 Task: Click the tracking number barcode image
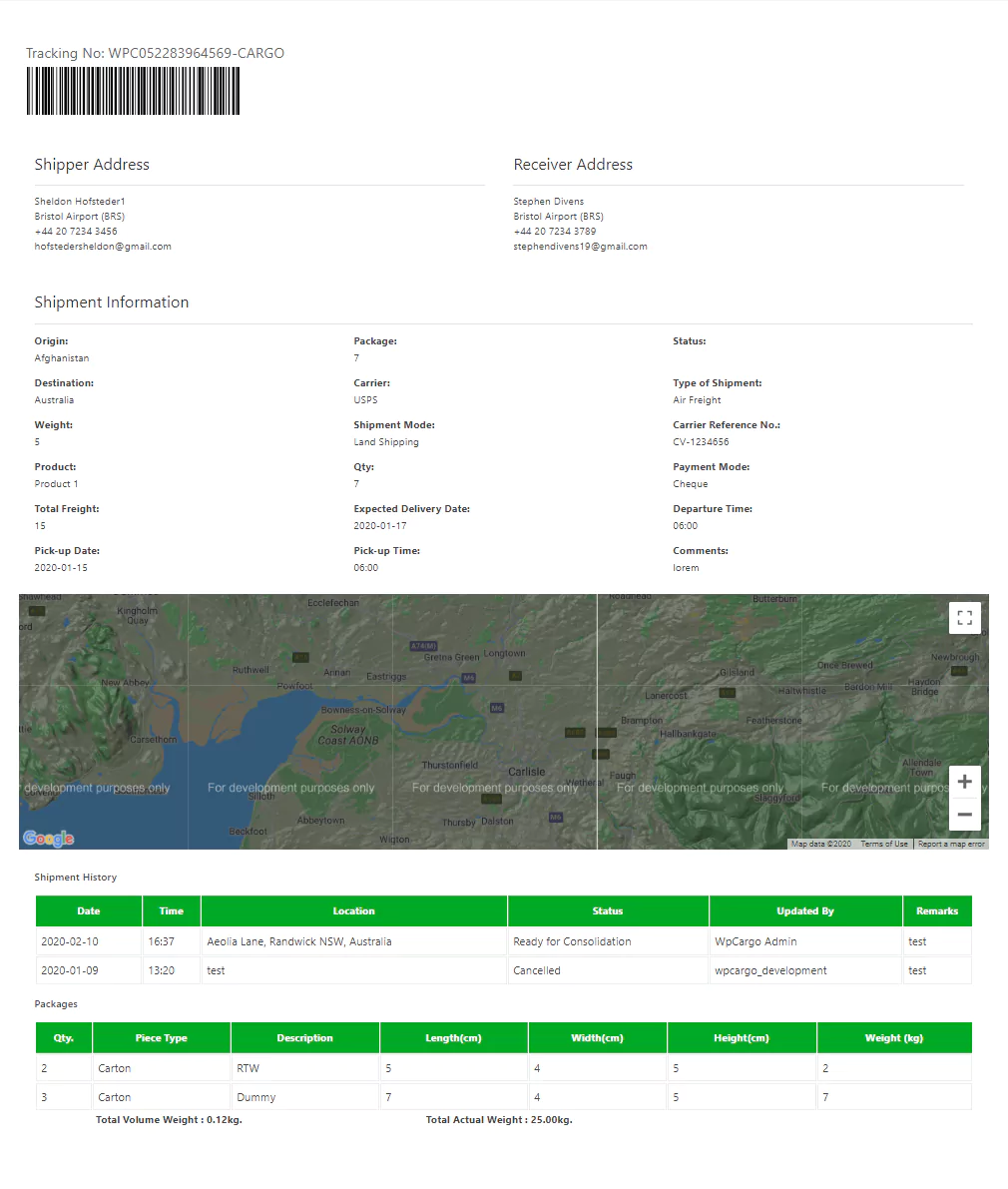[134, 91]
